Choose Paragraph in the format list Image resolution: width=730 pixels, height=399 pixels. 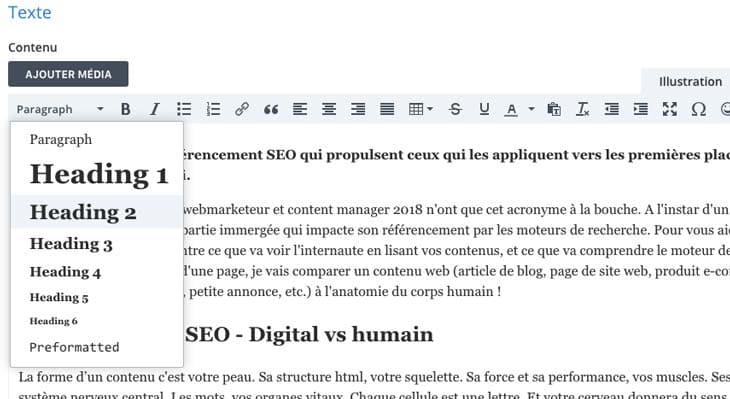[97, 139]
